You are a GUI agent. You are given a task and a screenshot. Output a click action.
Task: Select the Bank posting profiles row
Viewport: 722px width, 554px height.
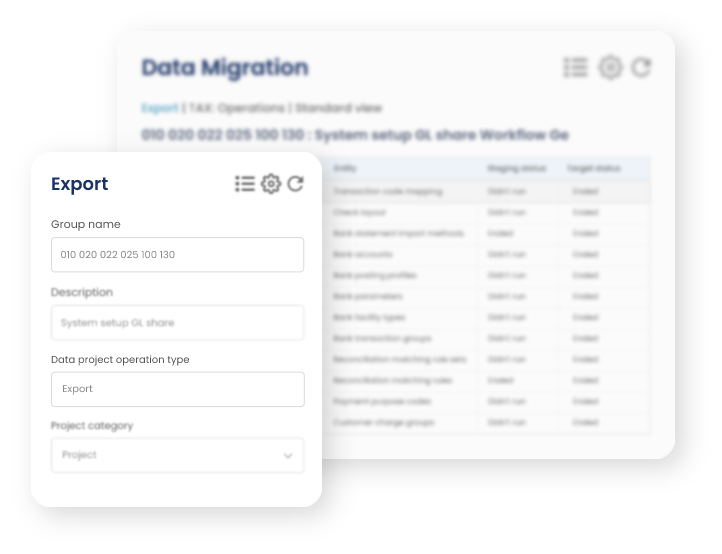[x=486, y=275]
